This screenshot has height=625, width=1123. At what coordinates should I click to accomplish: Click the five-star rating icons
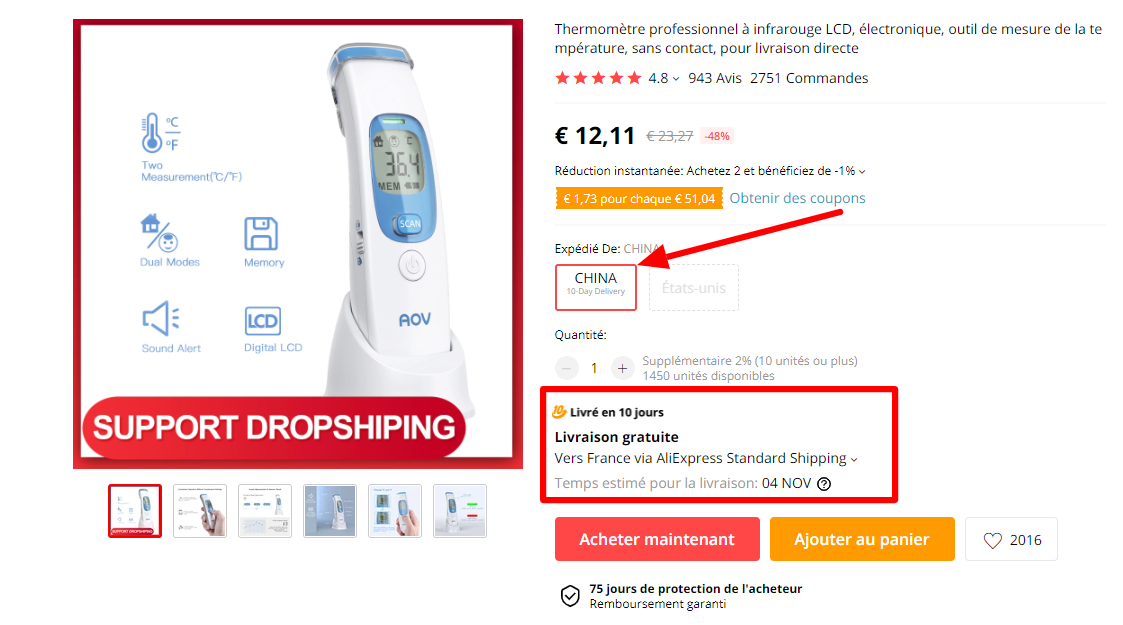[598, 78]
